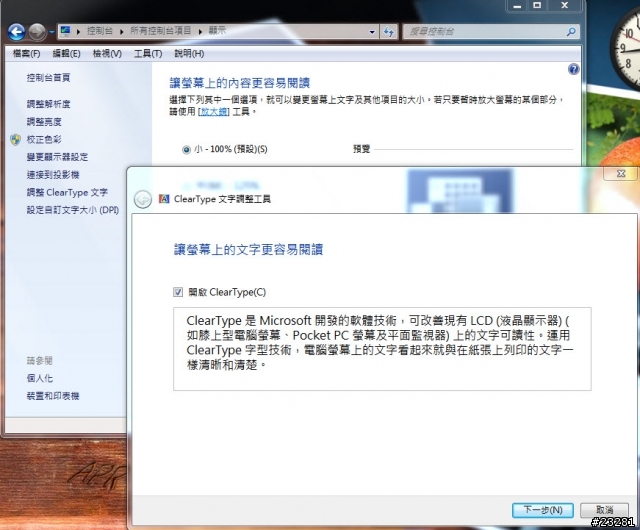Click the desktop clock gadget
Screen dimensions: 640x530
626,48
